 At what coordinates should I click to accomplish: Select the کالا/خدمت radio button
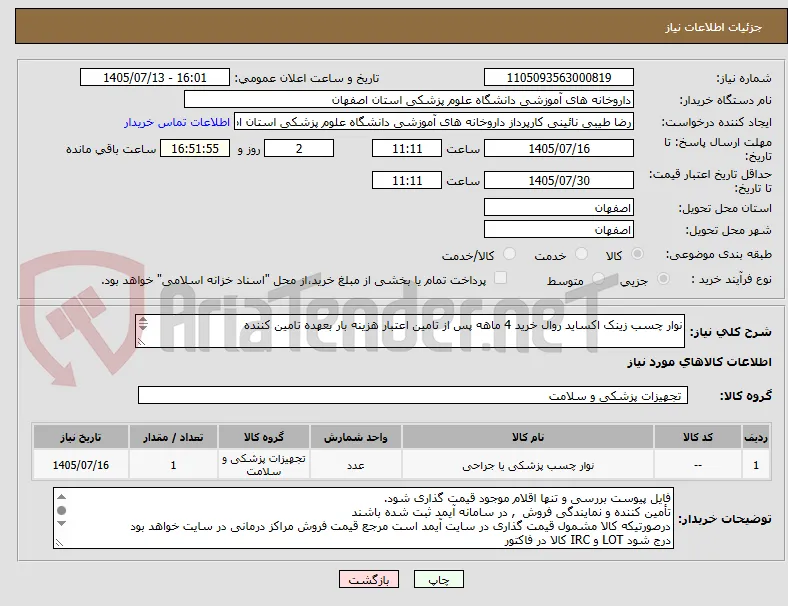click(509, 254)
